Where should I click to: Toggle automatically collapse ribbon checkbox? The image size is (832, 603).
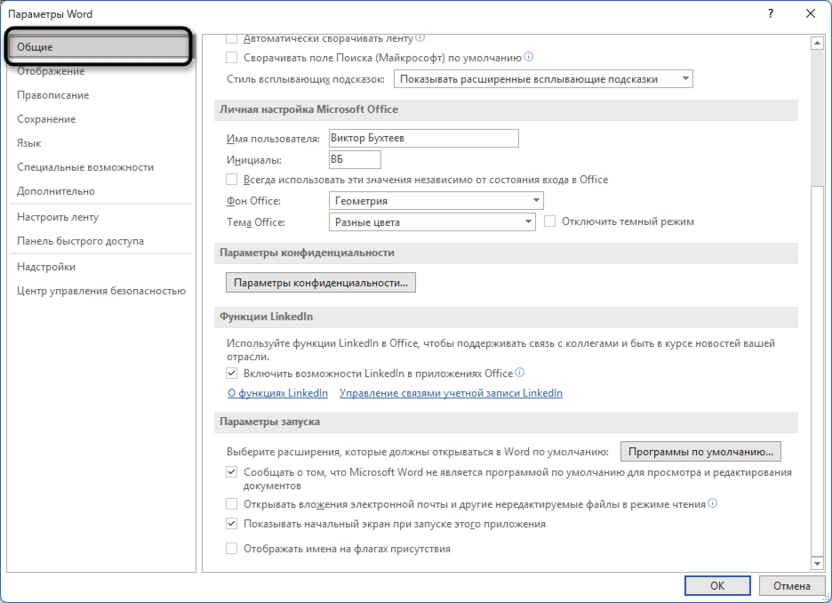click(x=231, y=38)
